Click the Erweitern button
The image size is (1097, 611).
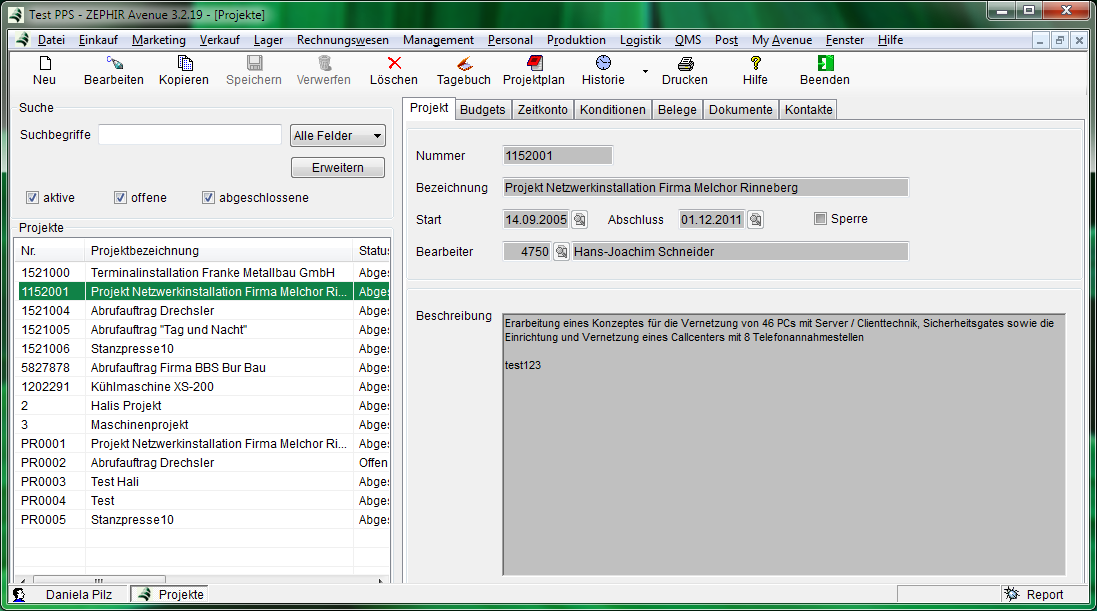click(x=338, y=168)
